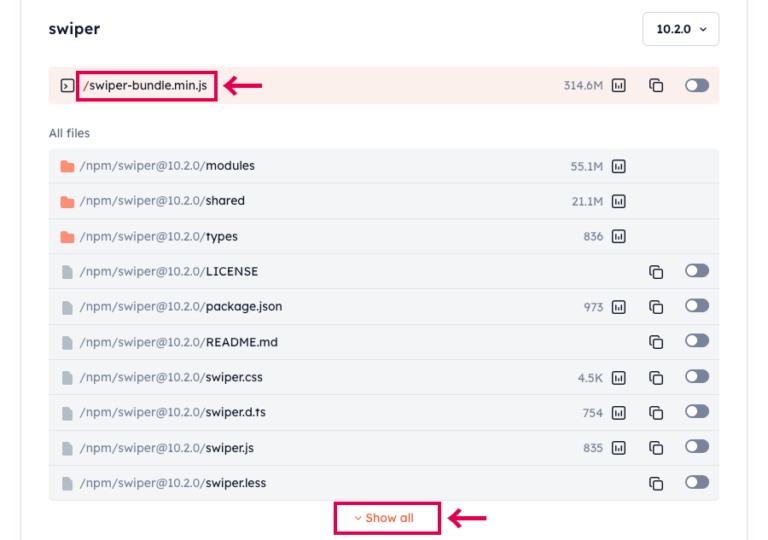Copy link icon for swiper.less
Image resolution: width=768 pixels, height=540 pixels.
656,484
